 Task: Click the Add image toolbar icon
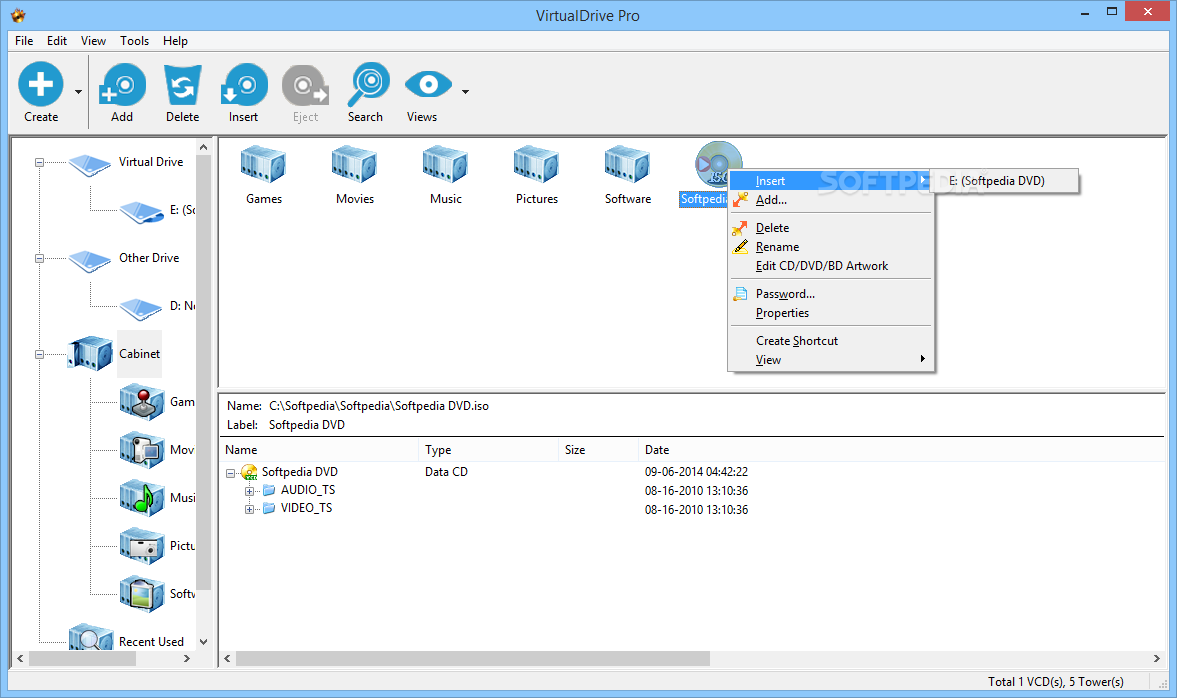[122, 84]
